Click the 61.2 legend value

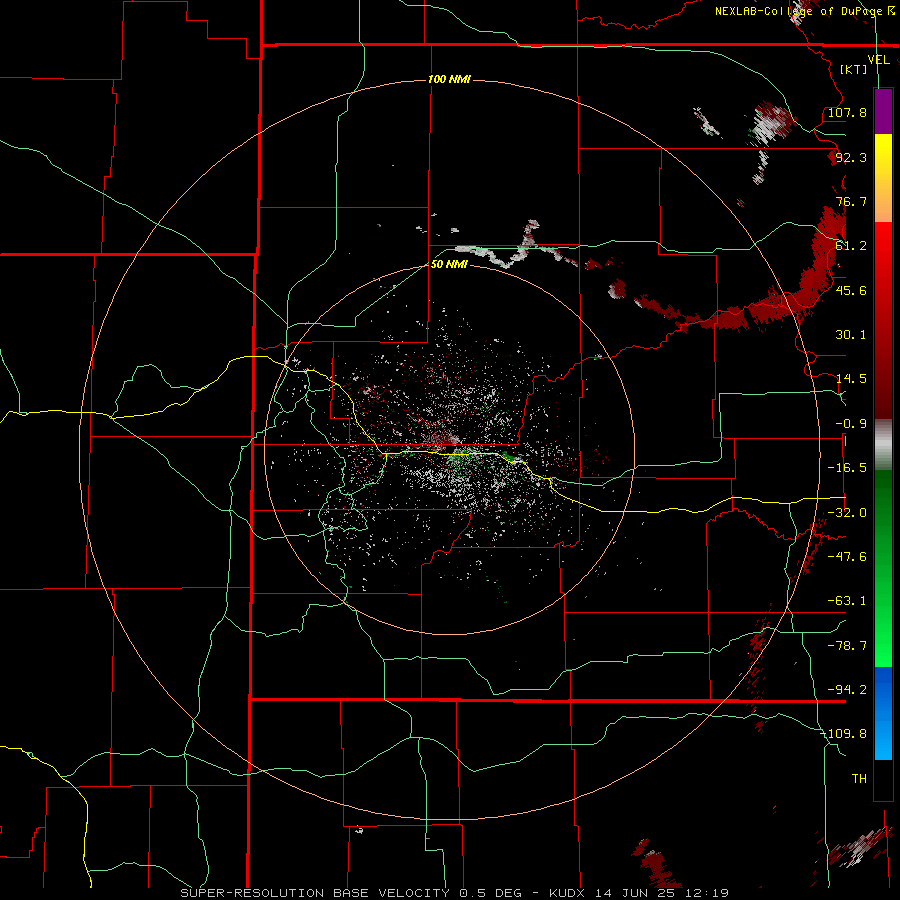coord(851,246)
